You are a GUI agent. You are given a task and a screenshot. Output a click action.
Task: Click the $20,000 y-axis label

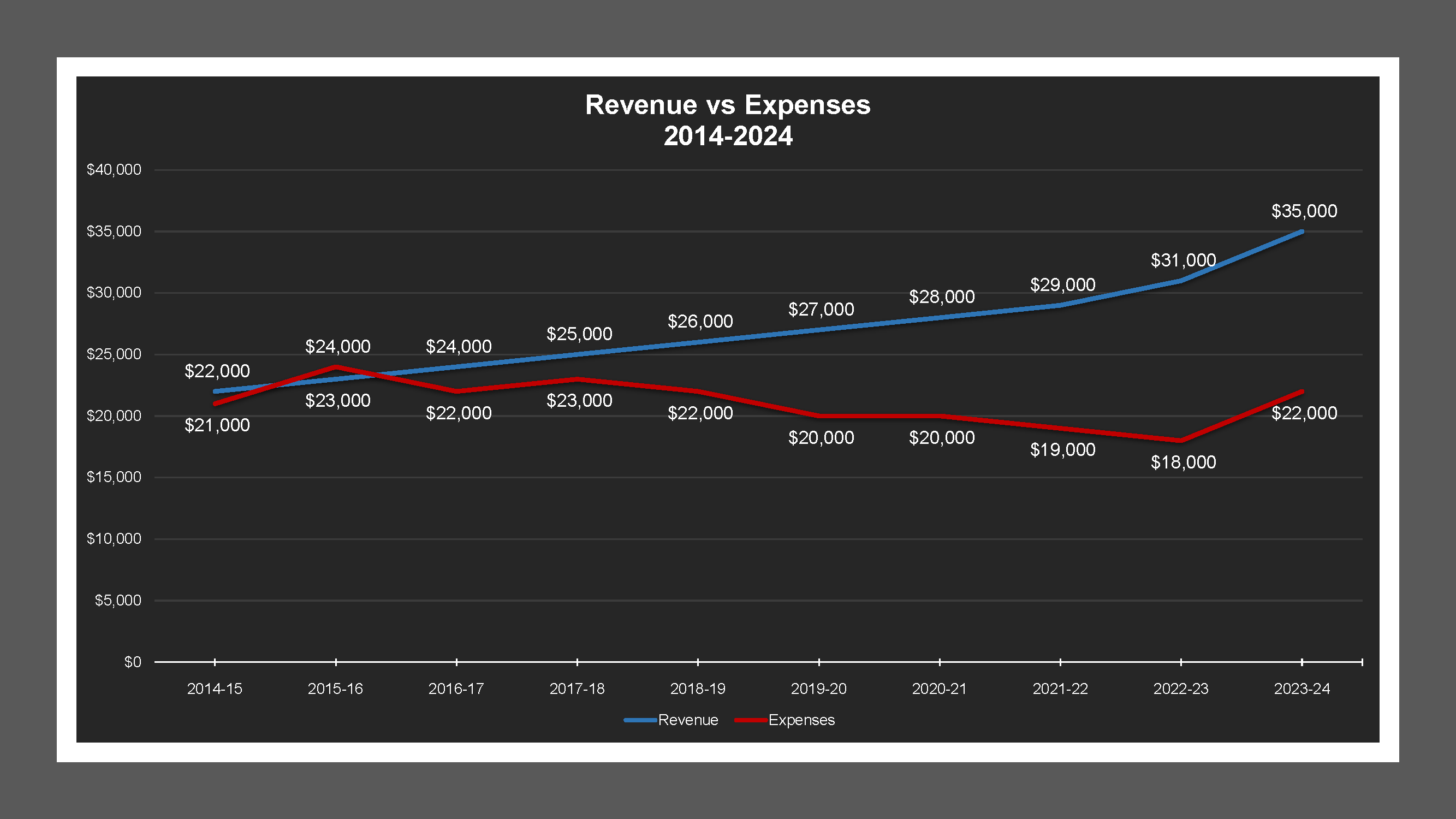pyautogui.click(x=114, y=416)
